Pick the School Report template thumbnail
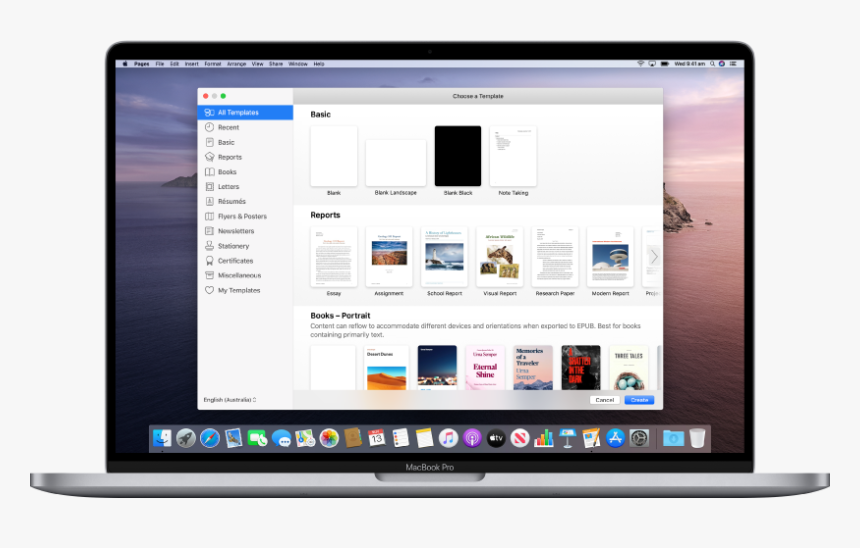This screenshot has width=860, height=548. (x=444, y=256)
